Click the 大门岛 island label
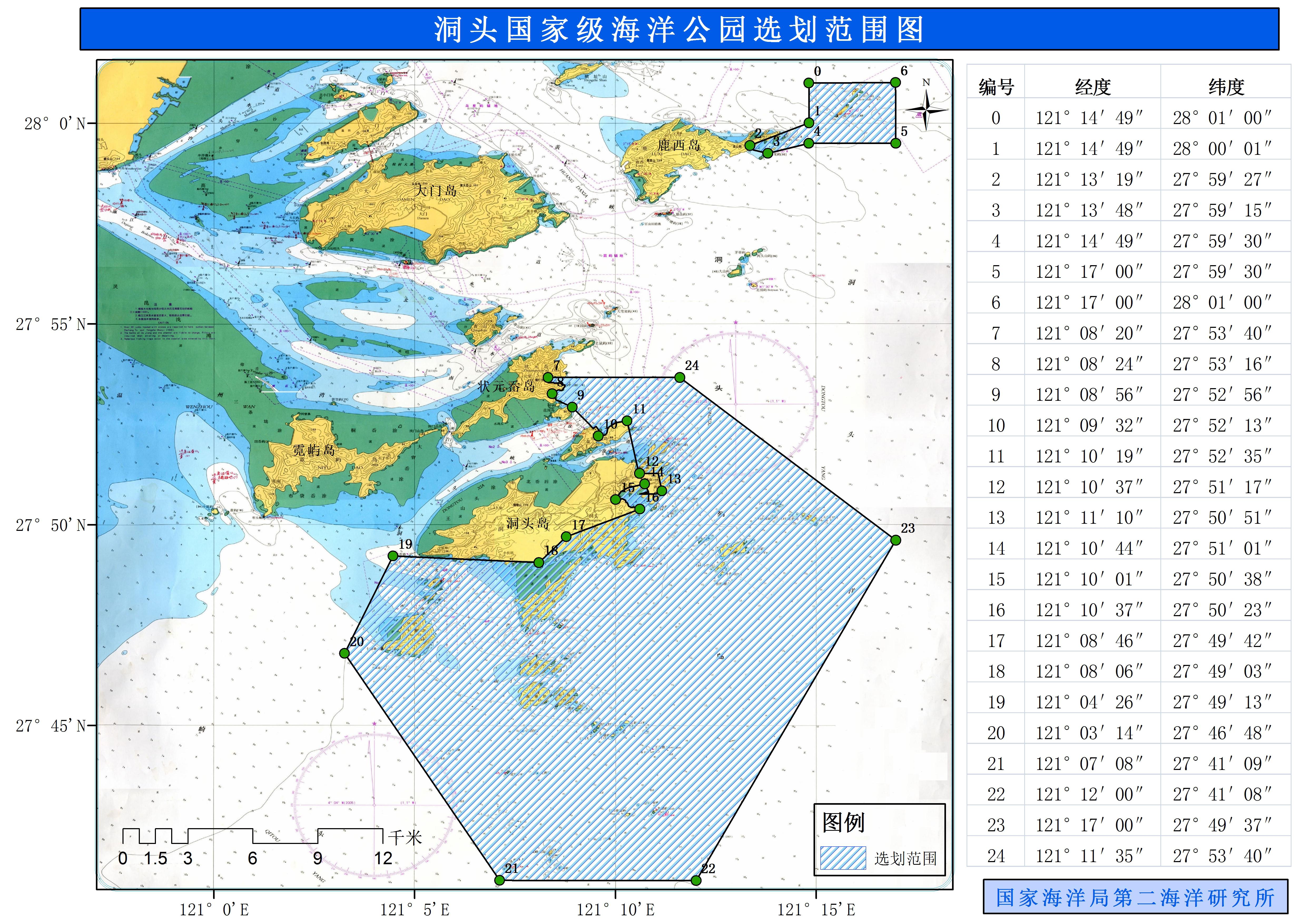Viewport: 1306px width, 924px height. [435, 191]
